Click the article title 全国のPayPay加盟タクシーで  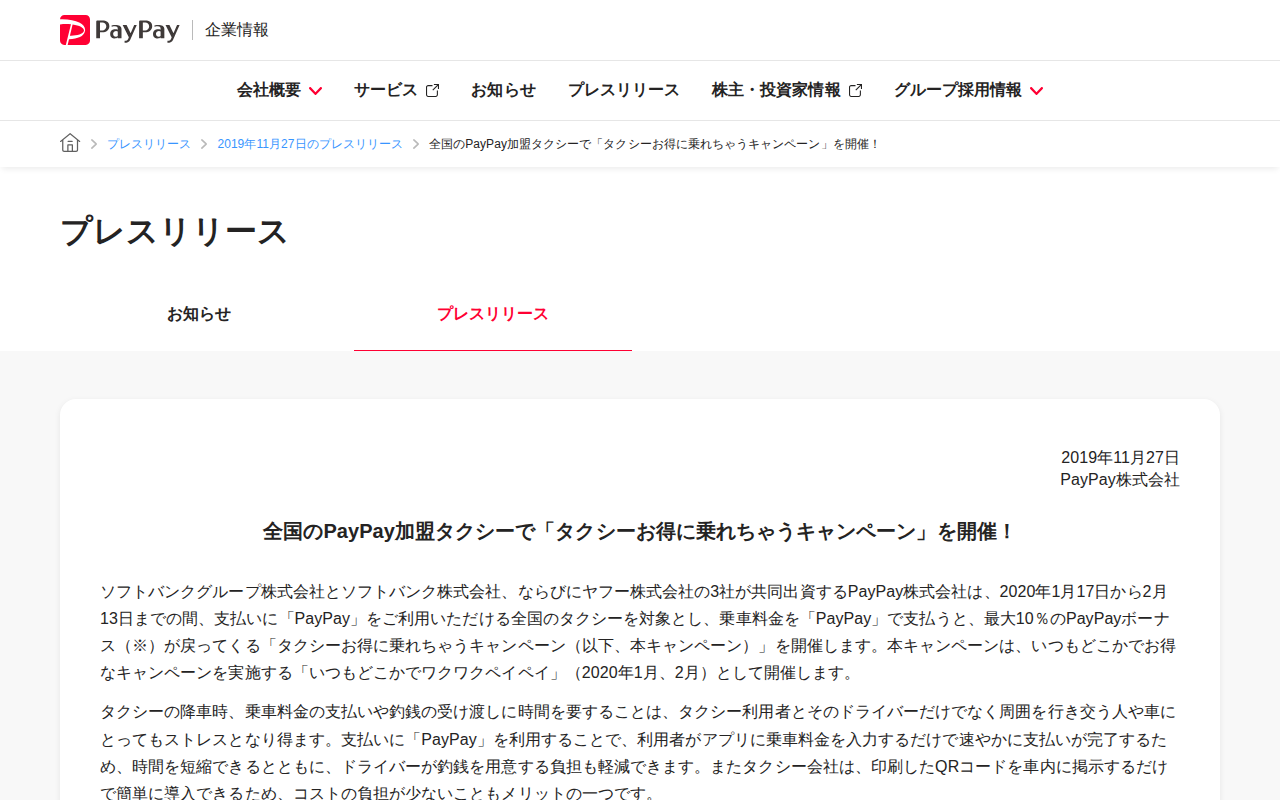point(640,532)
